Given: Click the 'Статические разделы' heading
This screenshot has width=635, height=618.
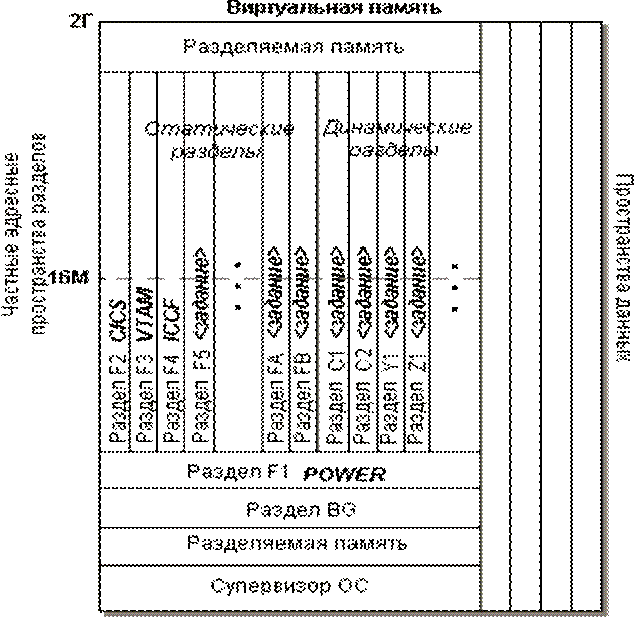Looking at the screenshot, I should [219, 140].
